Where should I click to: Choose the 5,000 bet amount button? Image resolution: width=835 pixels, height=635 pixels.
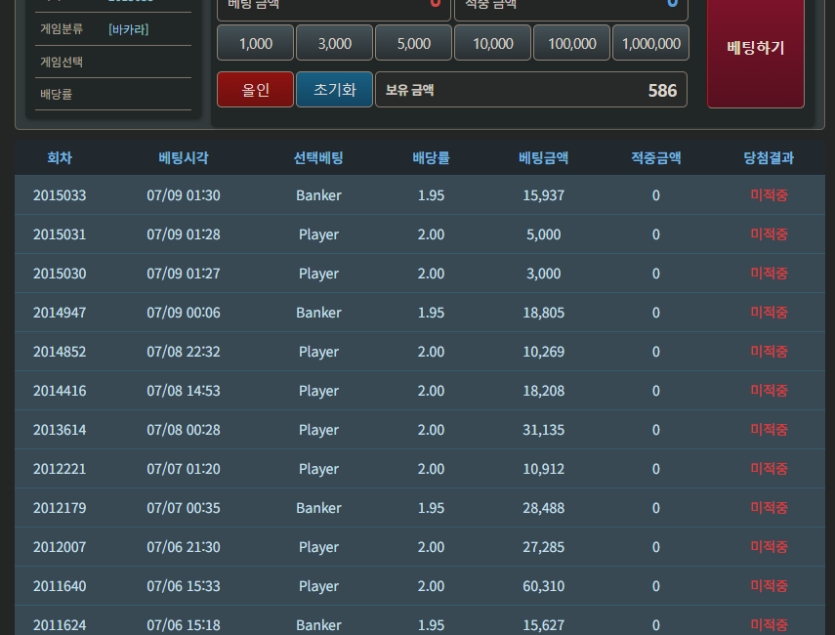[414, 43]
